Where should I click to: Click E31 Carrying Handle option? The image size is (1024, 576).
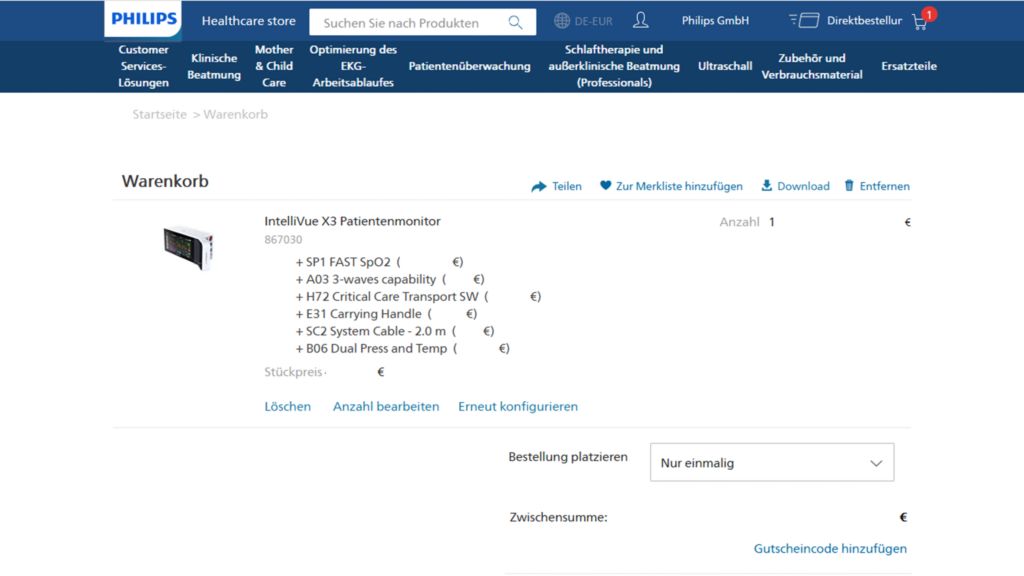click(x=386, y=313)
